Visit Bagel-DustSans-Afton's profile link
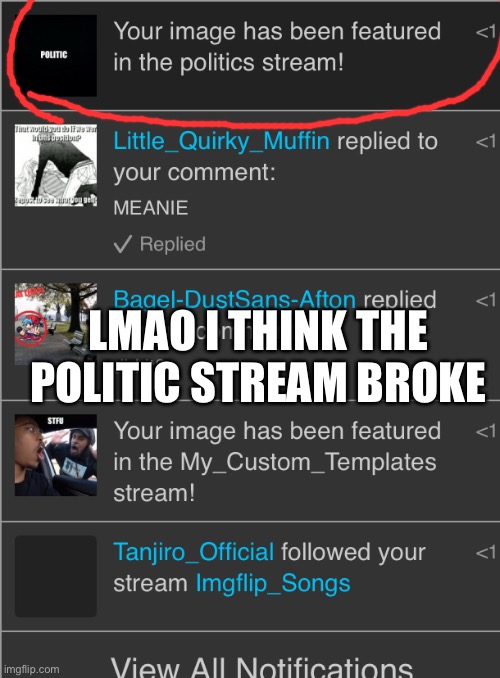The width and height of the screenshot is (500, 678). pyautogui.click(x=234, y=298)
